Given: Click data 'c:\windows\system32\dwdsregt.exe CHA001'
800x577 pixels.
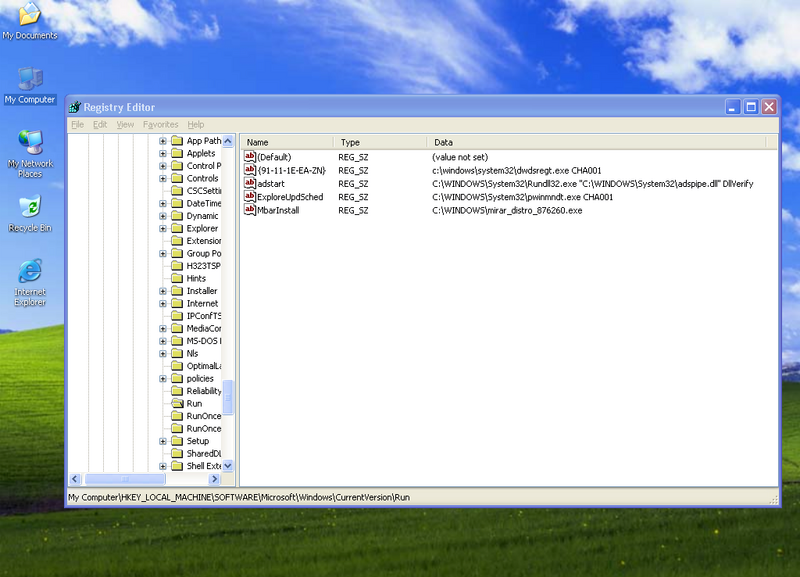Looking at the screenshot, I should point(516,170).
